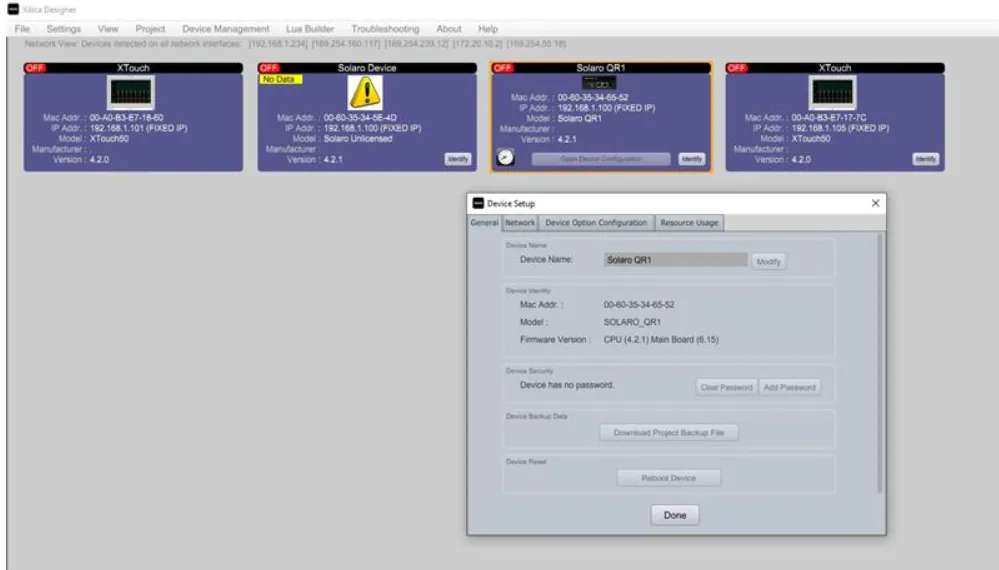The width and height of the screenshot is (999, 570).
Task: Click the XTouch50 model on the 192.168.1.101 card
Action: (109, 138)
